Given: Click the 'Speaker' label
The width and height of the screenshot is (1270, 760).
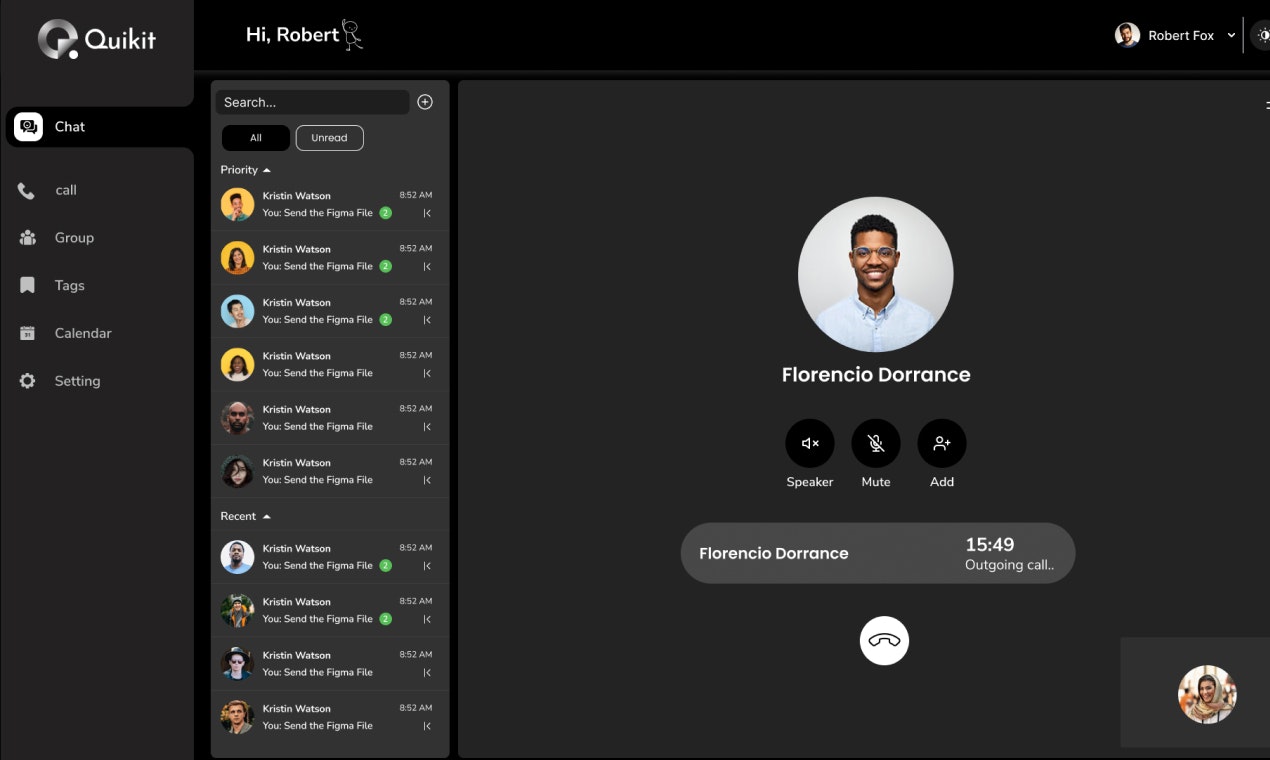Looking at the screenshot, I should point(810,482).
